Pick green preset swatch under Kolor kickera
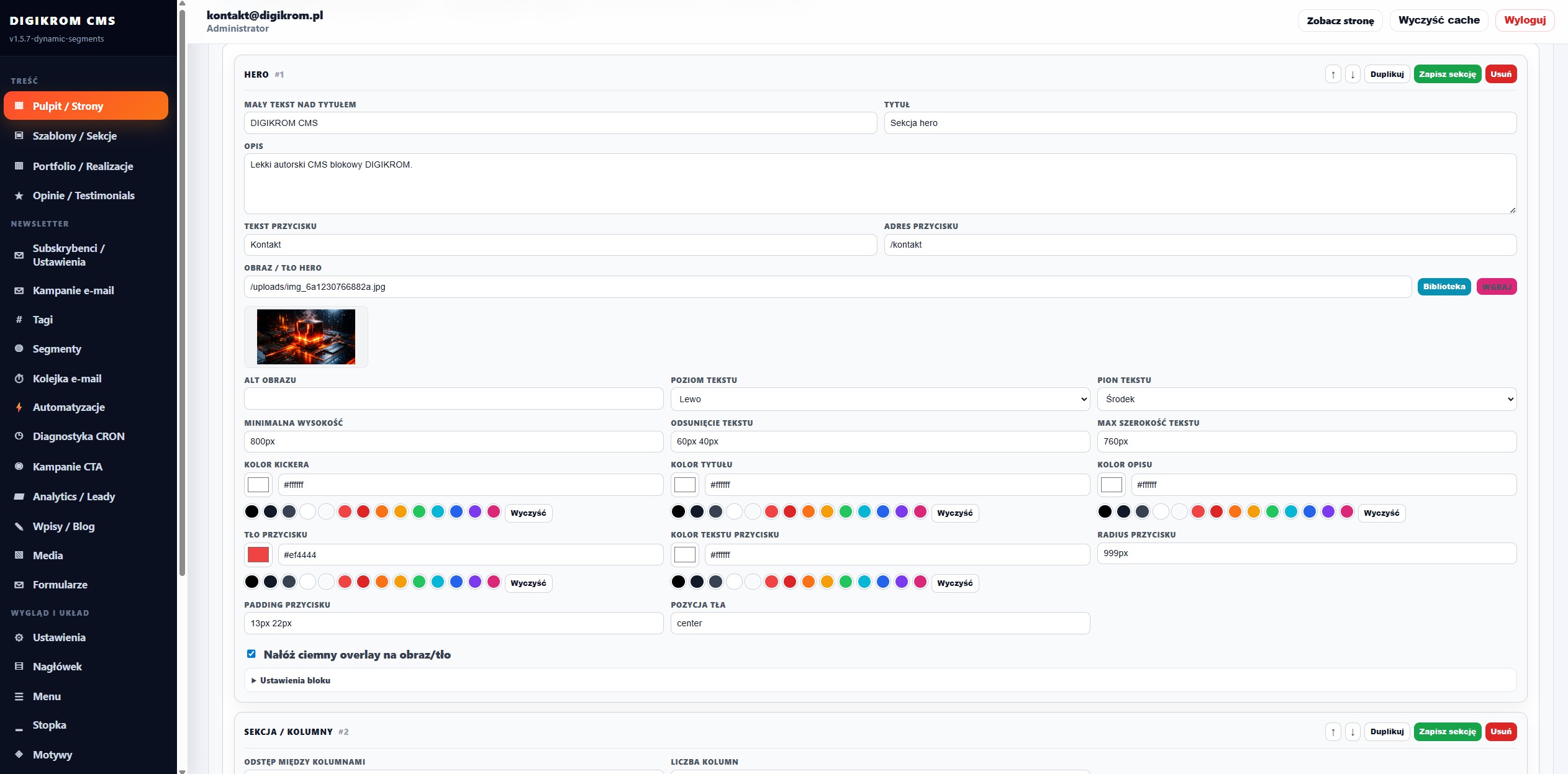This screenshot has width=1568, height=774. 419,512
